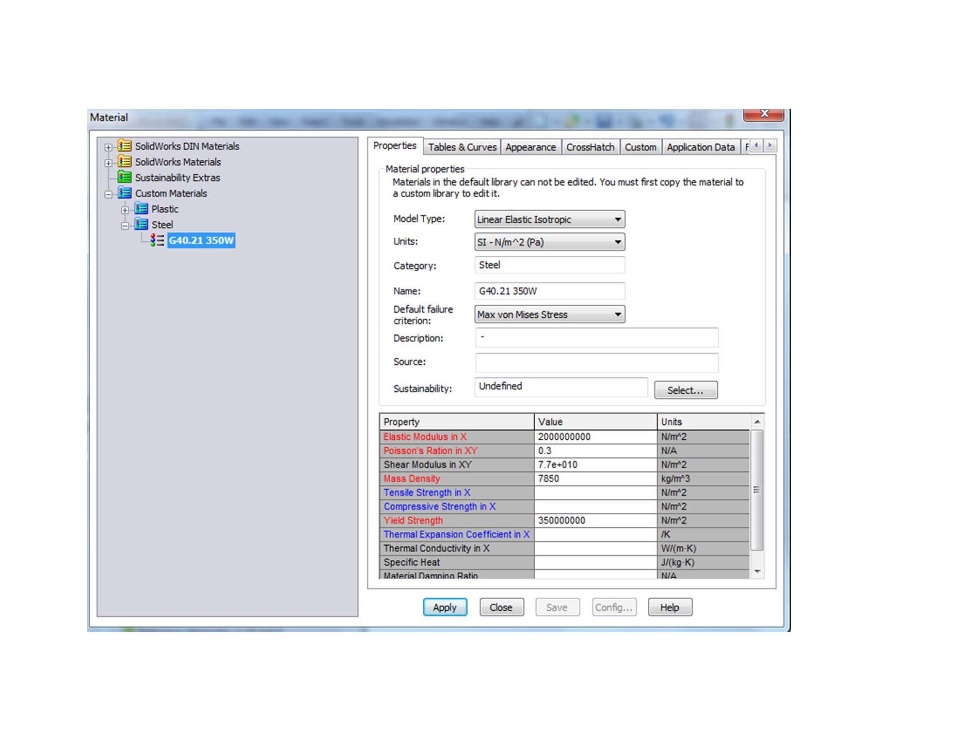This screenshot has width=960, height=741.
Task: Open the CrossHatch tab
Action: (590, 147)
